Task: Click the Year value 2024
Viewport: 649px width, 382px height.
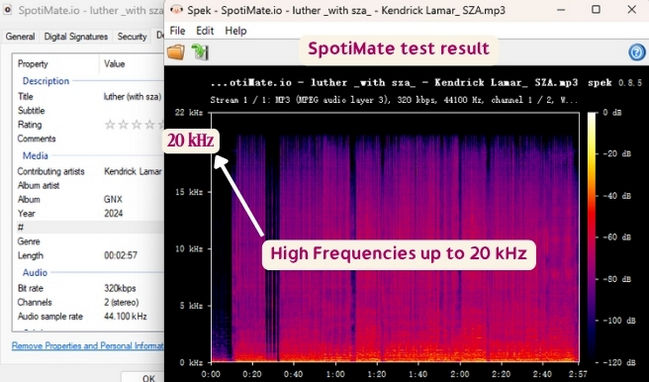Action: click(x=113, y=214)
